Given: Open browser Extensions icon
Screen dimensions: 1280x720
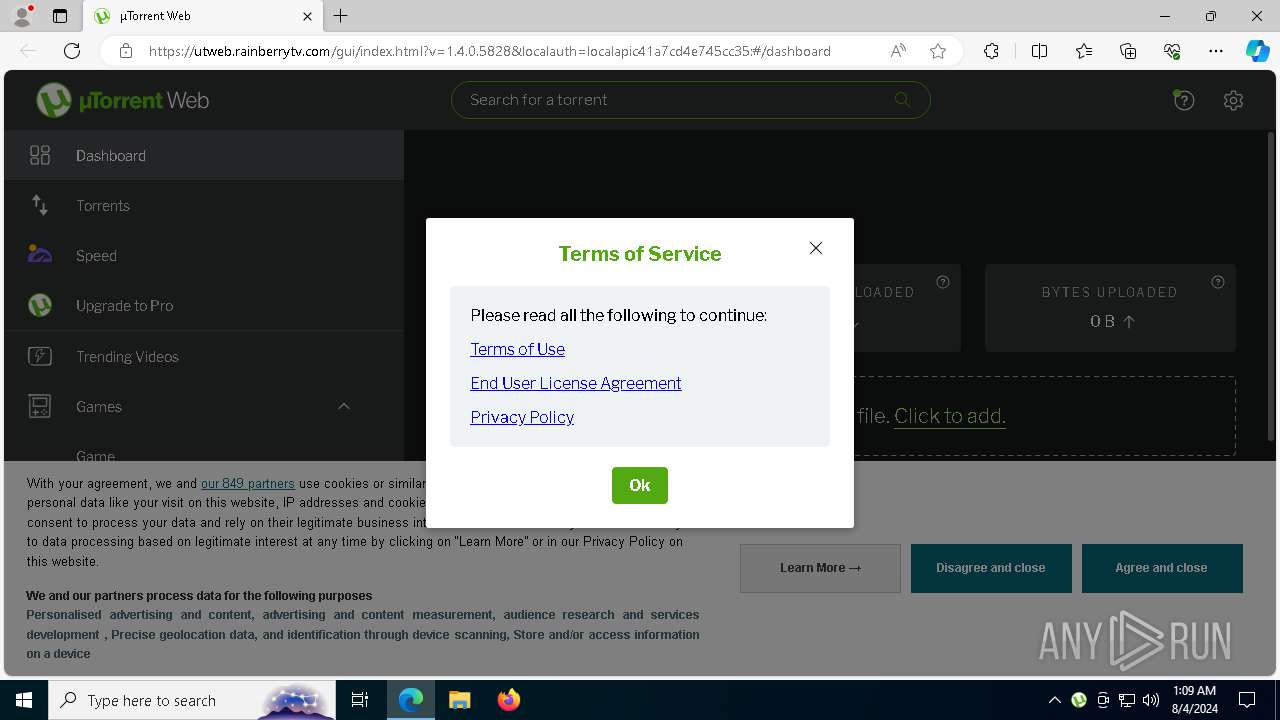Looking at the screenshot, I should point(991,51).
